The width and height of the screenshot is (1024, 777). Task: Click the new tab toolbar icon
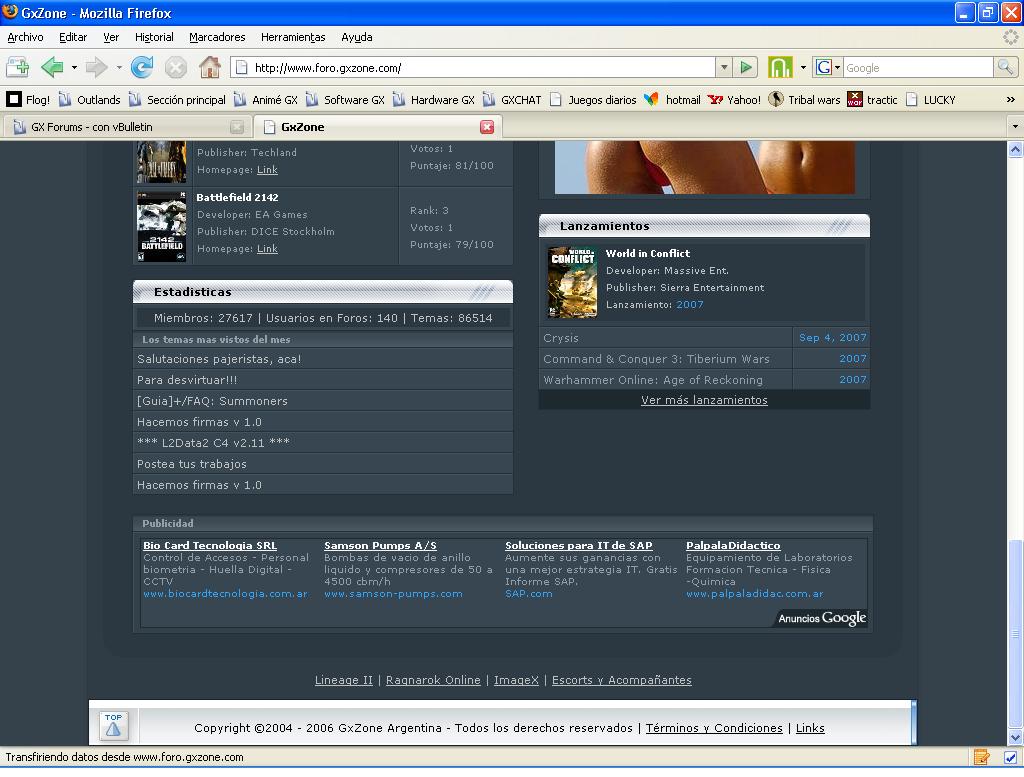point(18,67)
